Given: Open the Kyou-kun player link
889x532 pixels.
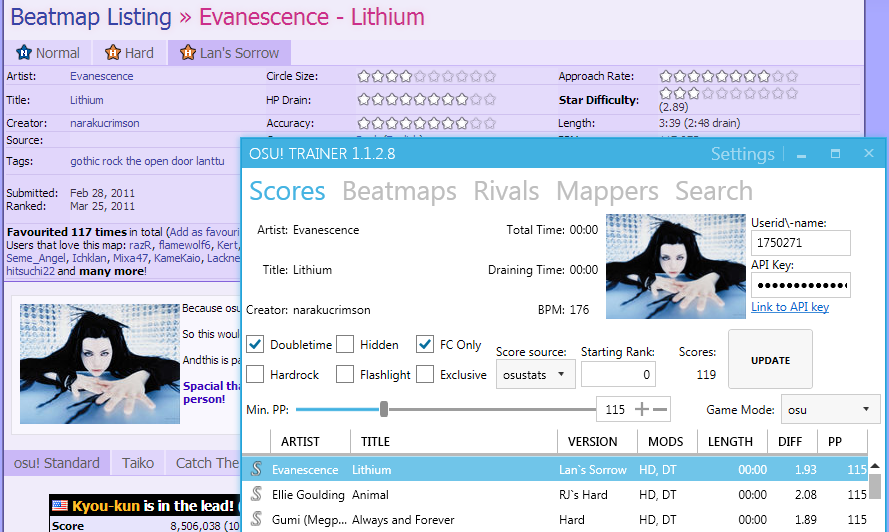Looking at the screenshot, I should click(x=105, y=505).
